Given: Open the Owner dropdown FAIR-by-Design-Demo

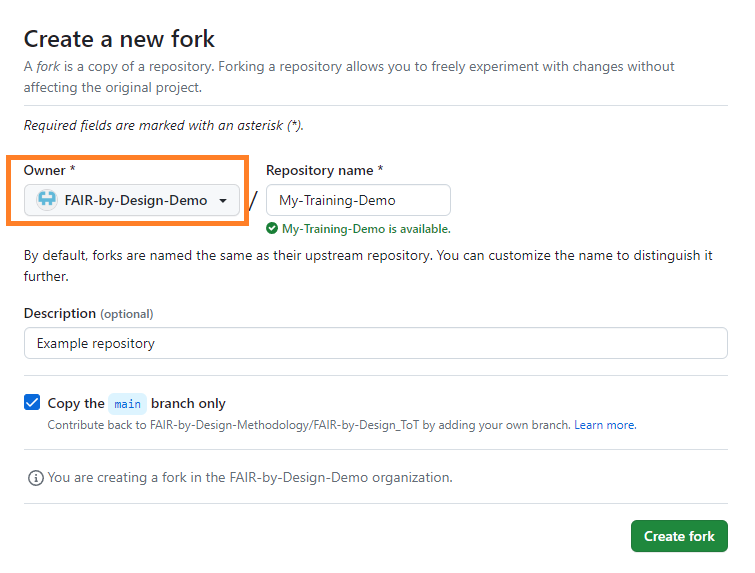Looking at the screenshot, I should tap(131, 200).
